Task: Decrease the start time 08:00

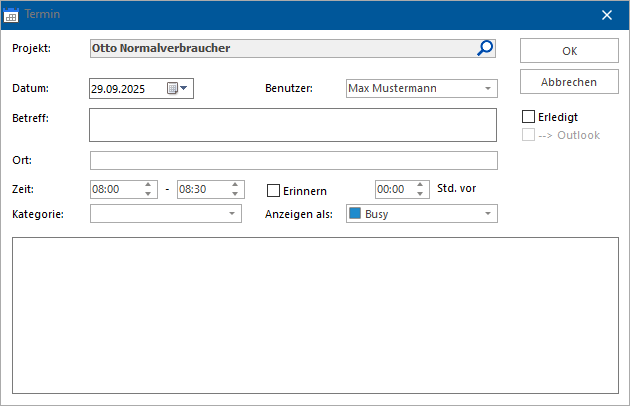Action: tap(148, 194)
